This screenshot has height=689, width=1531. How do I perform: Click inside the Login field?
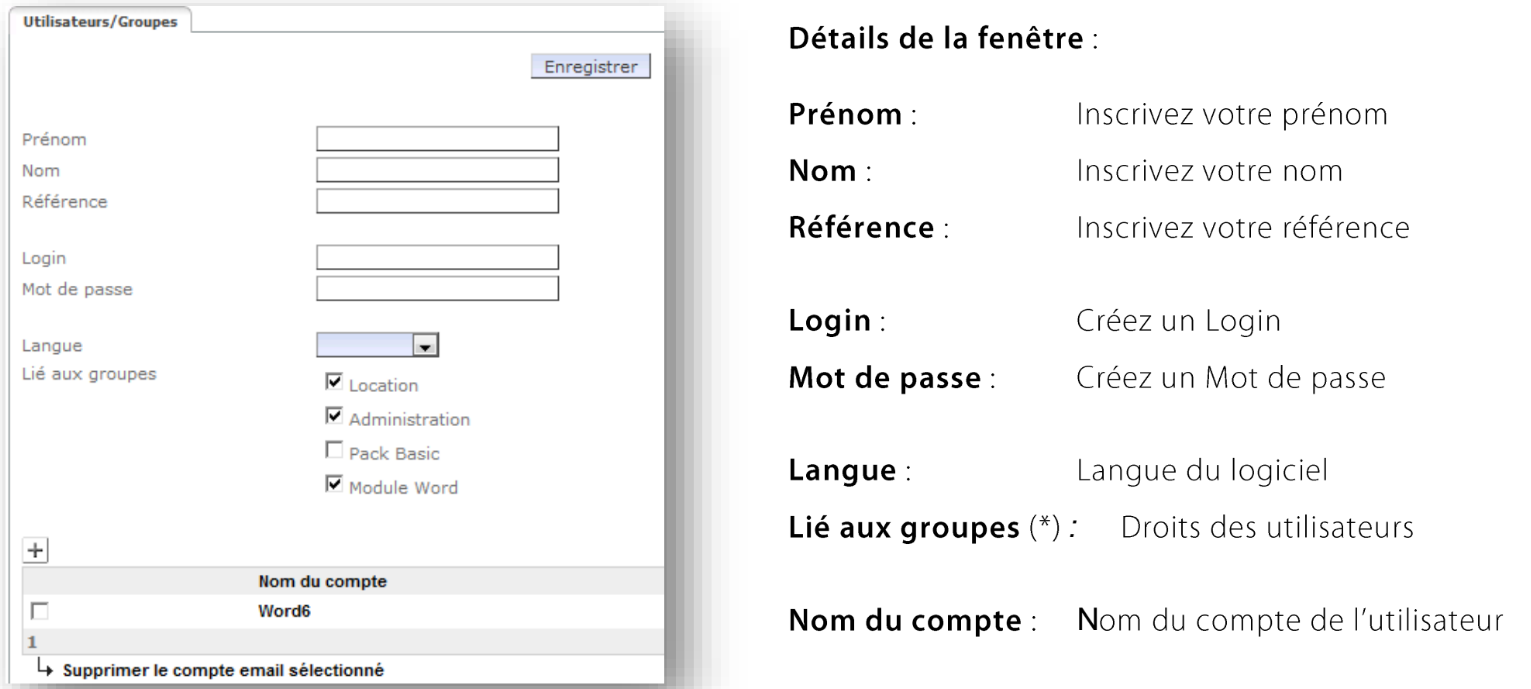tap(437, 257)
